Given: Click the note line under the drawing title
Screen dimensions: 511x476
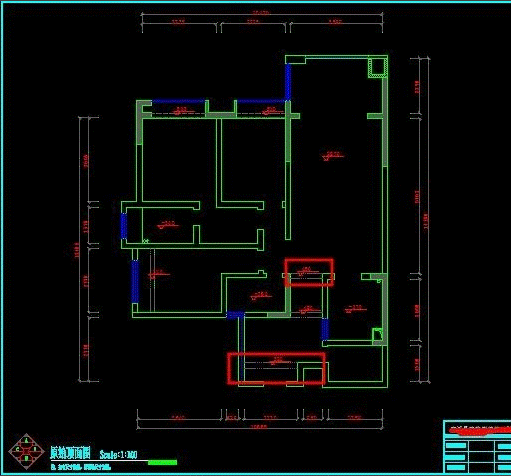Looking at the screenshot, I should click(80, 467).
